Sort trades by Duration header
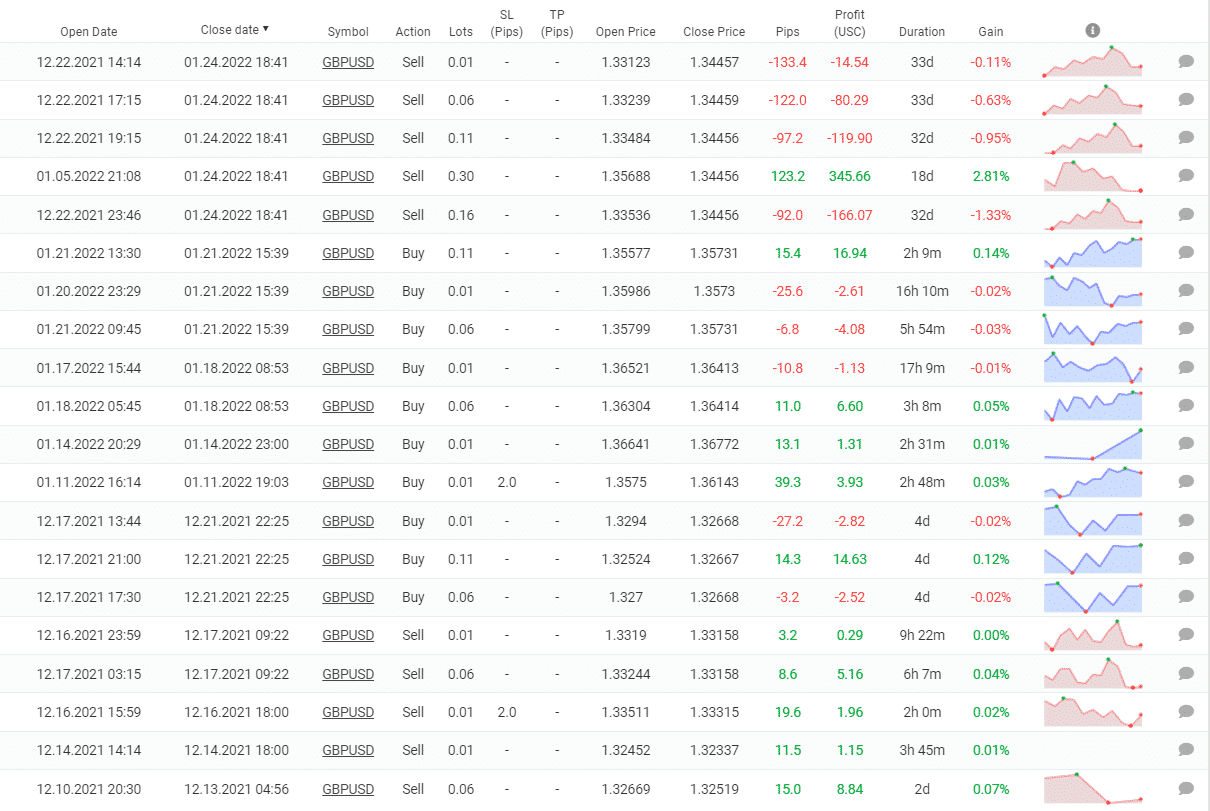1210x811 pixels. [x=922, y=32]
